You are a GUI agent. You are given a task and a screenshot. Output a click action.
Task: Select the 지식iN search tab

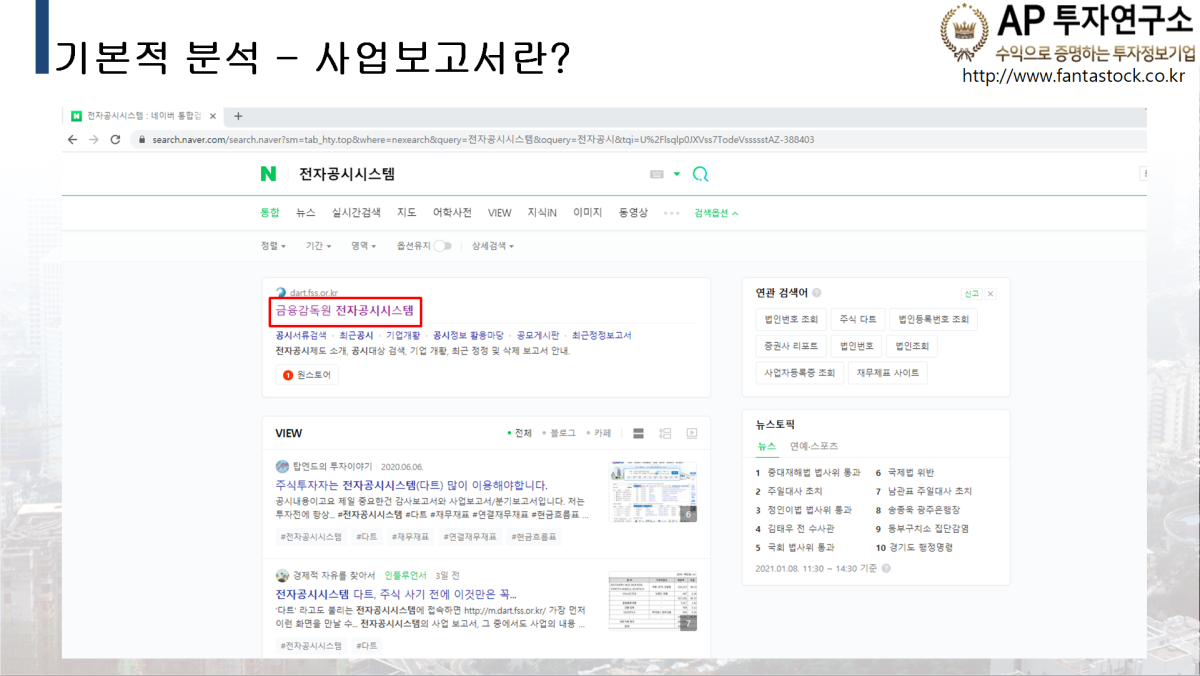click(542, 213)
